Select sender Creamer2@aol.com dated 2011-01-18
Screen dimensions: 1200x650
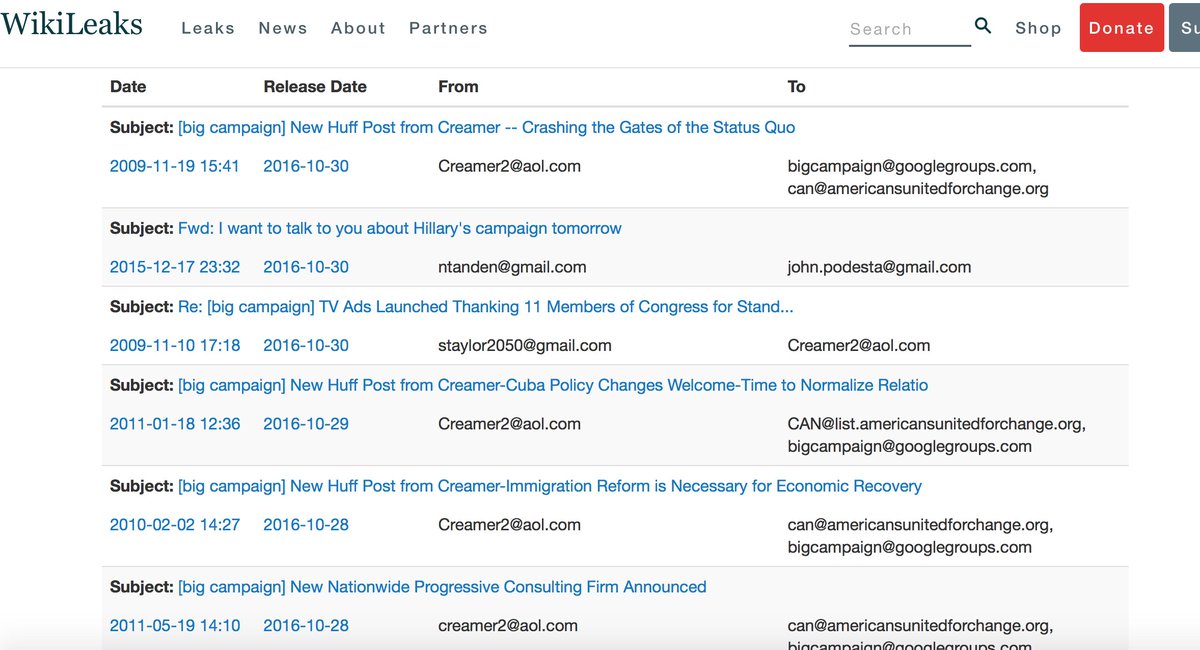click(509, 424)
